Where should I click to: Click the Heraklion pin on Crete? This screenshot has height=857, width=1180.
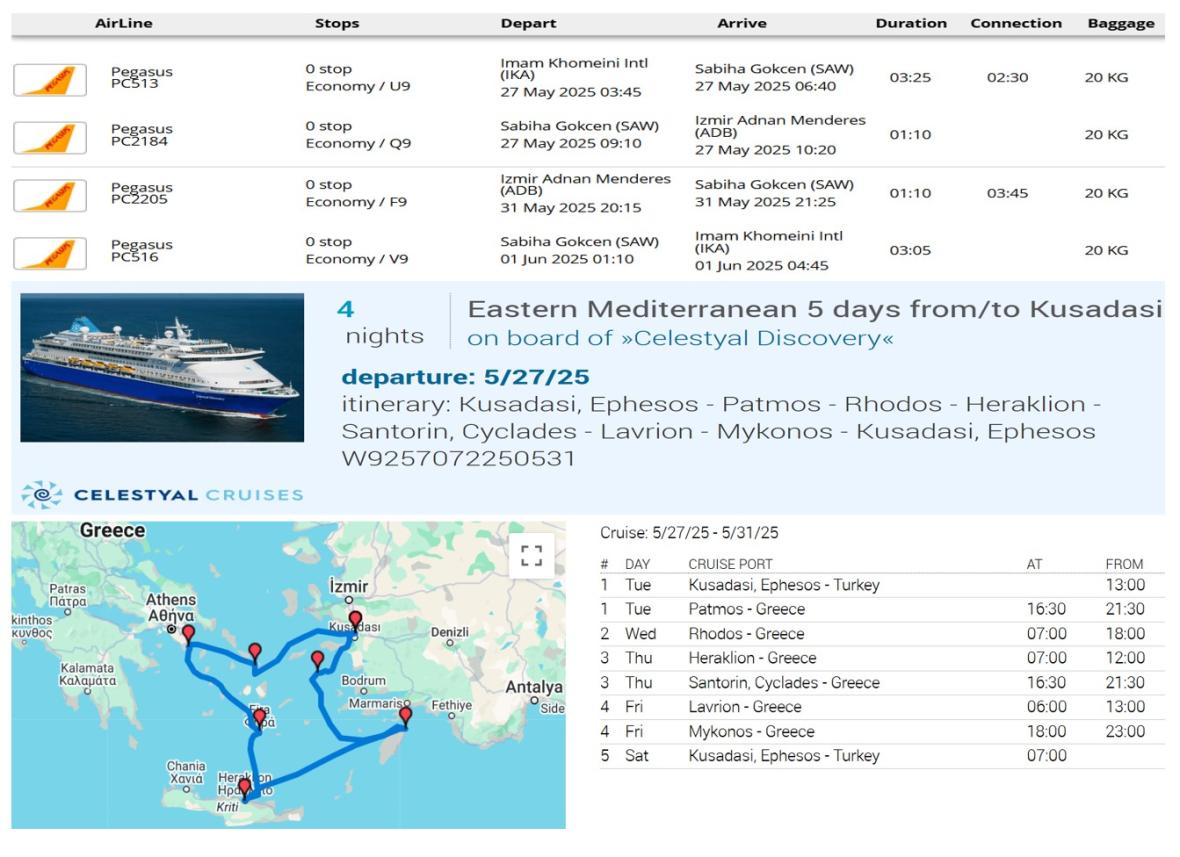click(244, 788)
